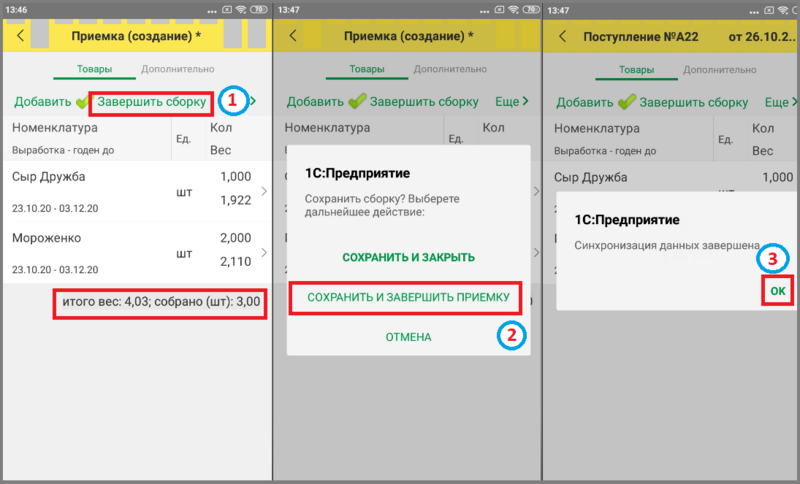Click green checkmark icon in right screen

pyautogui.click(x=627, y=102)
